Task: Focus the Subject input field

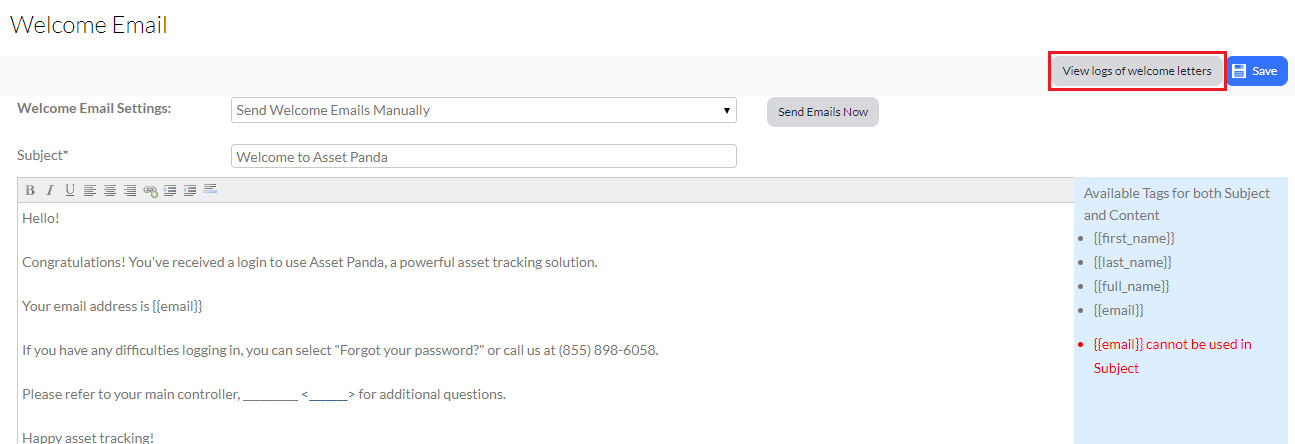Action: [484, 156]
